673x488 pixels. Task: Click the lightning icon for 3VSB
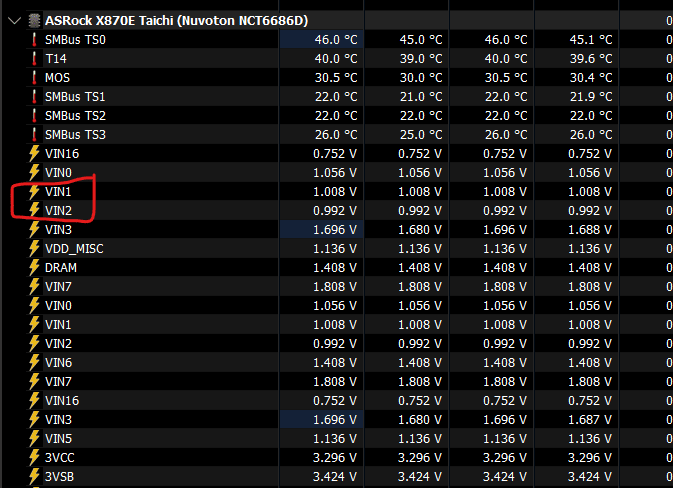[x=34, y=476]
